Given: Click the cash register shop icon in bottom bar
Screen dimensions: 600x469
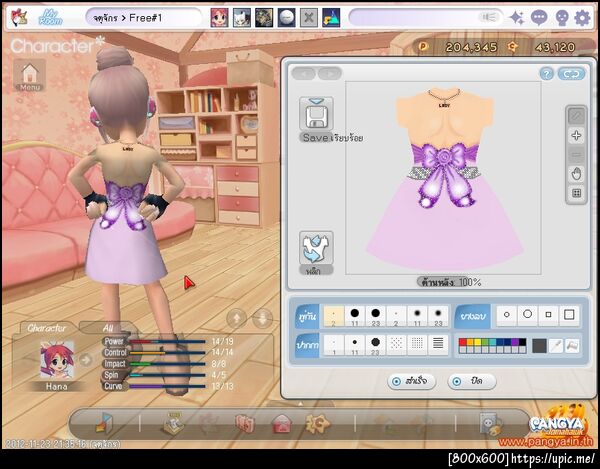Looking at the screenshot, I should [x=174, y=423].
